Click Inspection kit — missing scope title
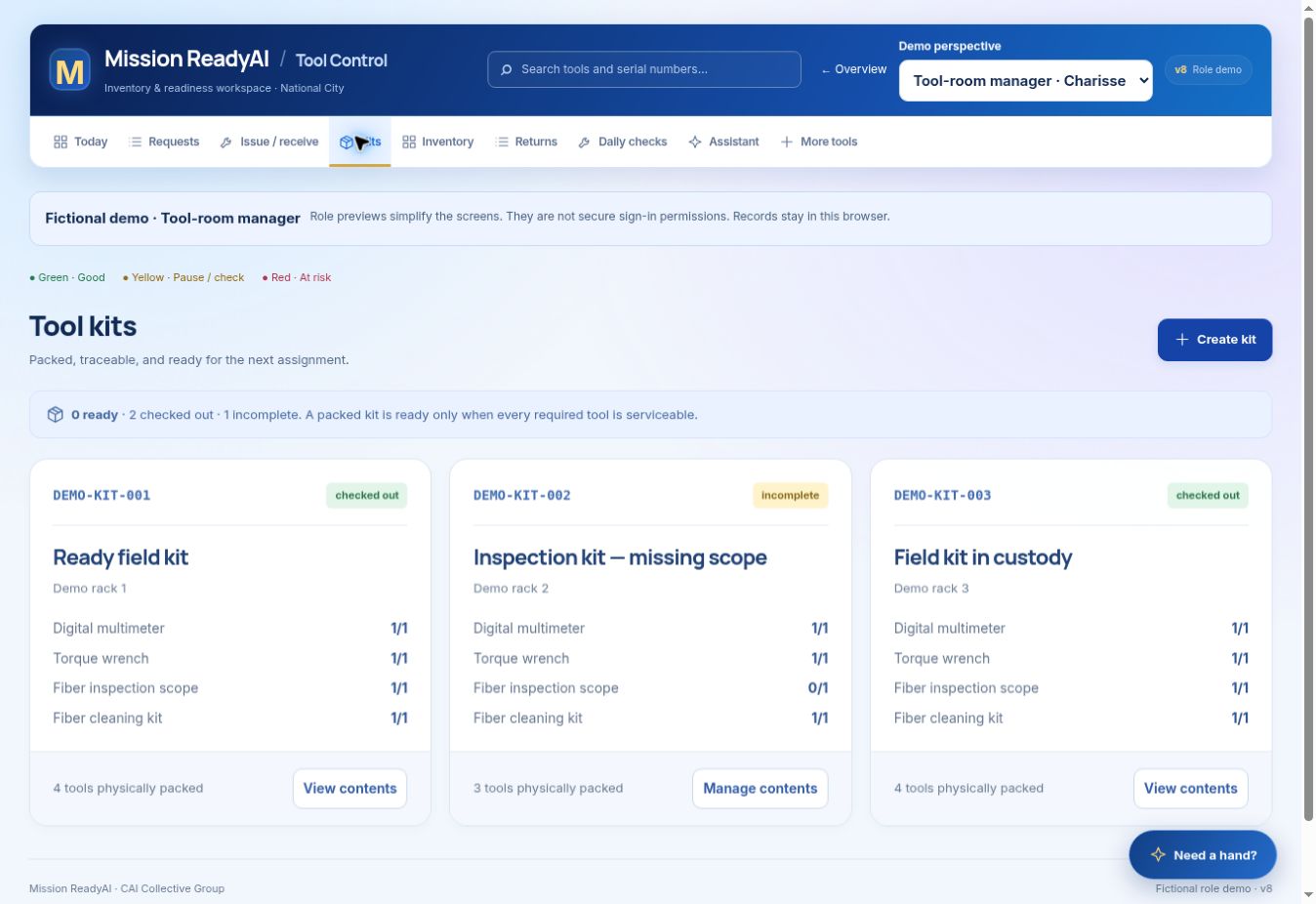Screen dimensions: 1316x904 click(620, 557)
